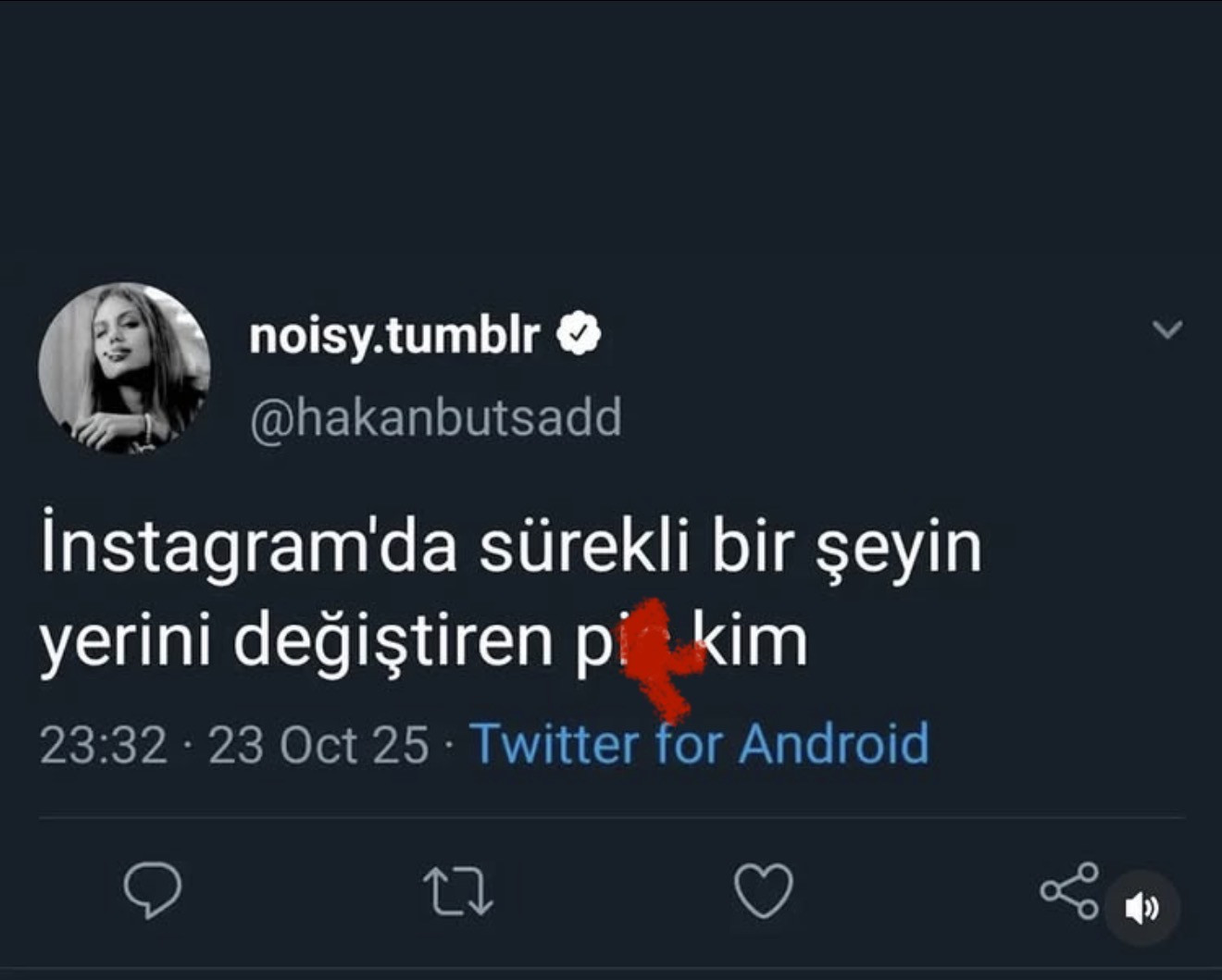Click the word İnstagram'da in the tweet
This screenshot has width=1222, height=980.
click(x=249, y=548)
